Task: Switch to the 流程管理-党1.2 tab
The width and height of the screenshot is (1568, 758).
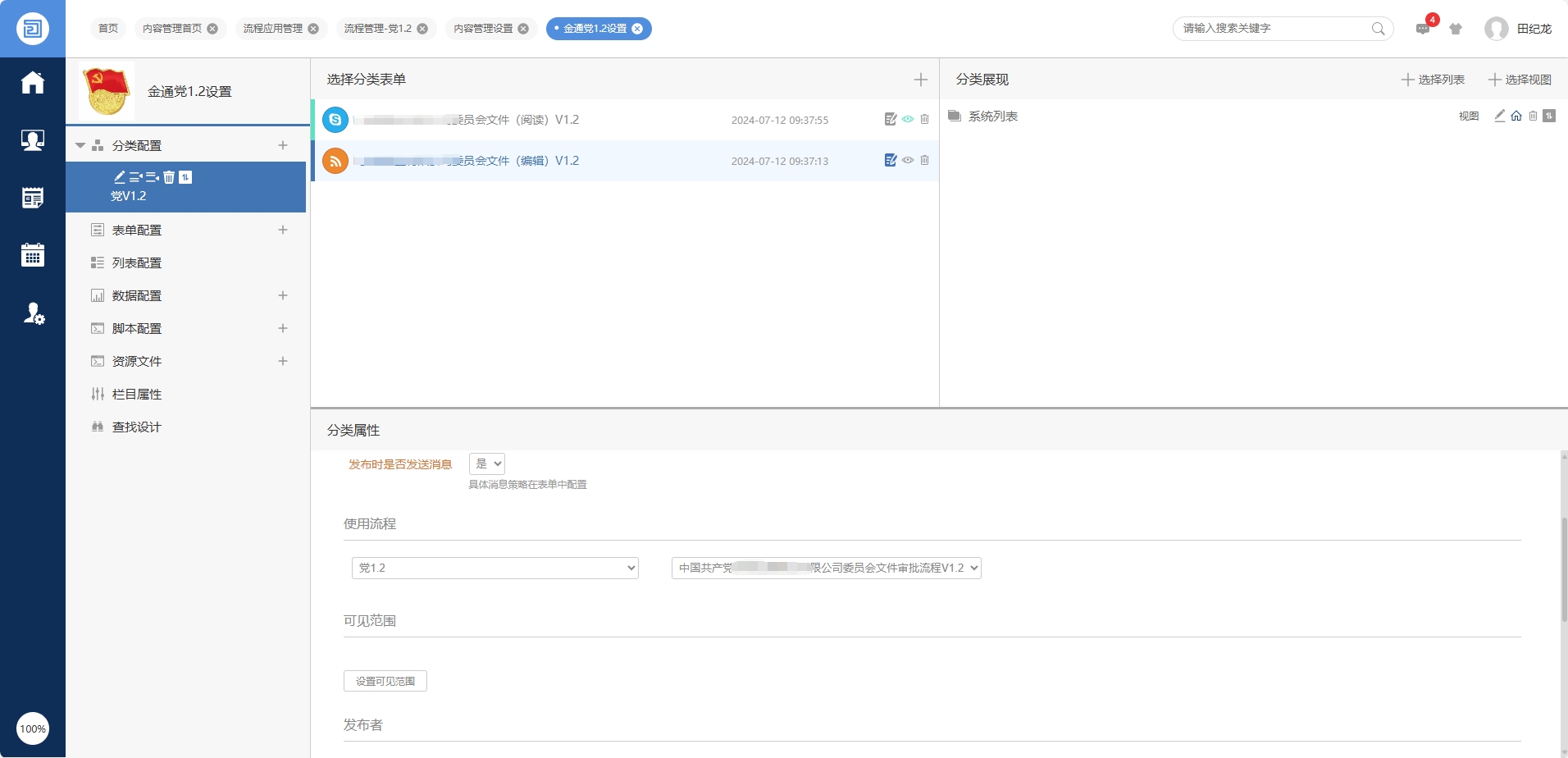Action: 378,29
